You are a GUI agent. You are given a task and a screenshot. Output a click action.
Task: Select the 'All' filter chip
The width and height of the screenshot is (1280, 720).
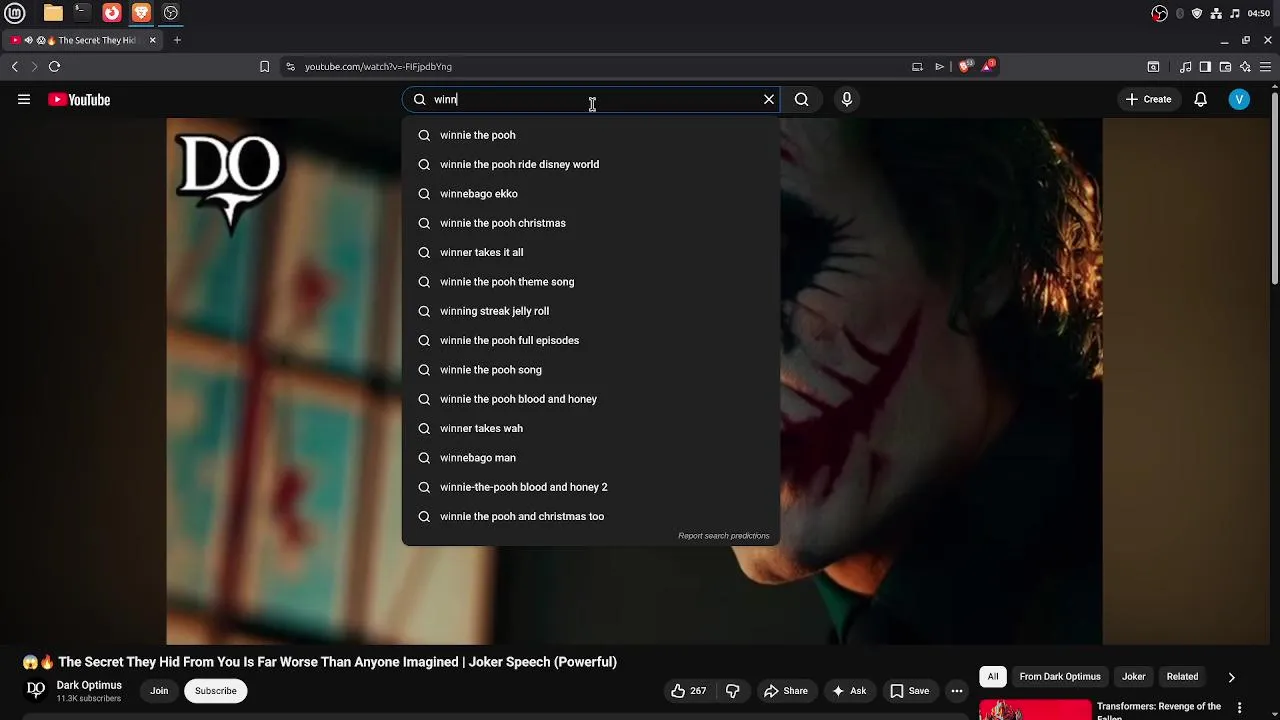993,677
